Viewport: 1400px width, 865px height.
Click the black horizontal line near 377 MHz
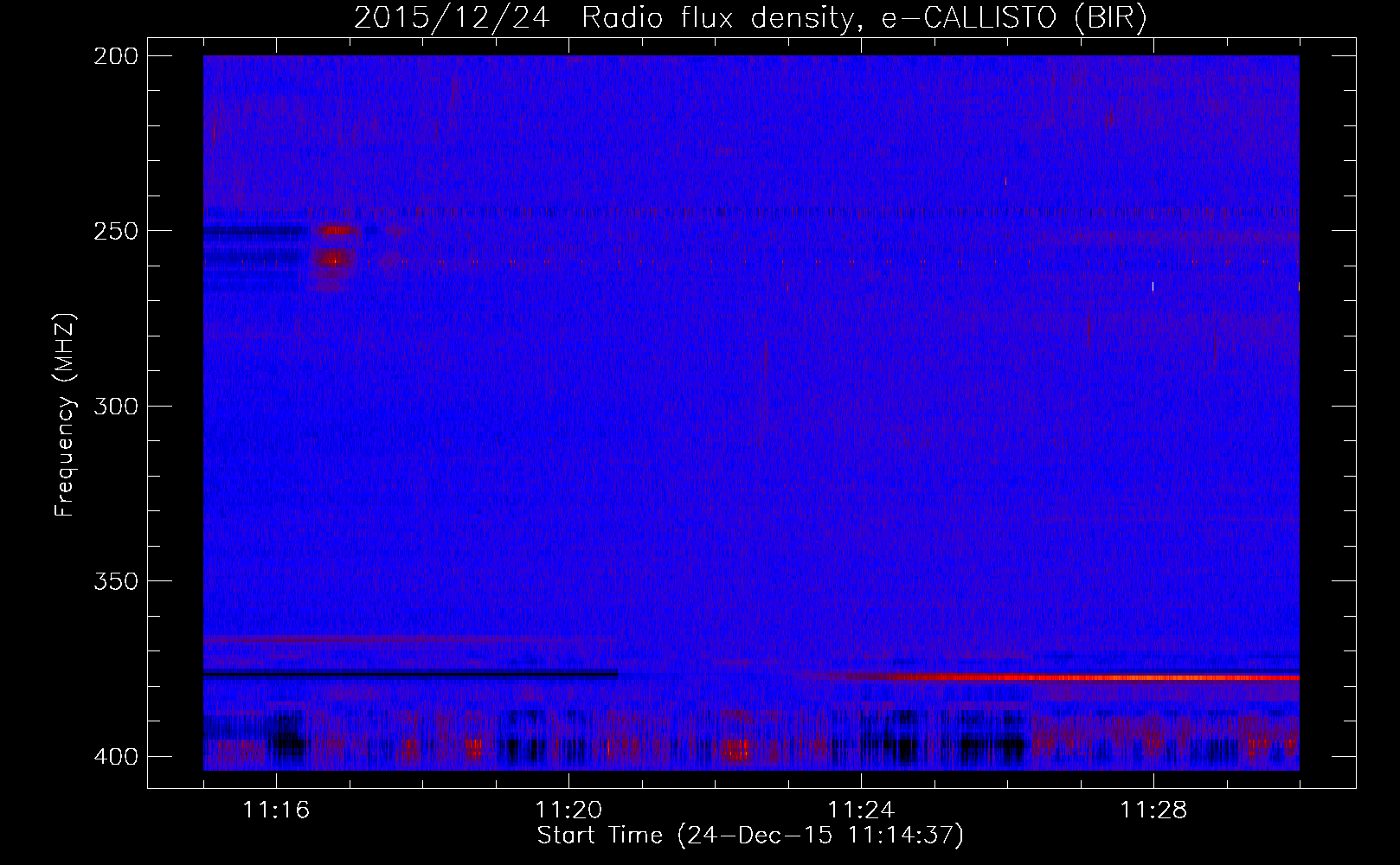tap(410, 673)
